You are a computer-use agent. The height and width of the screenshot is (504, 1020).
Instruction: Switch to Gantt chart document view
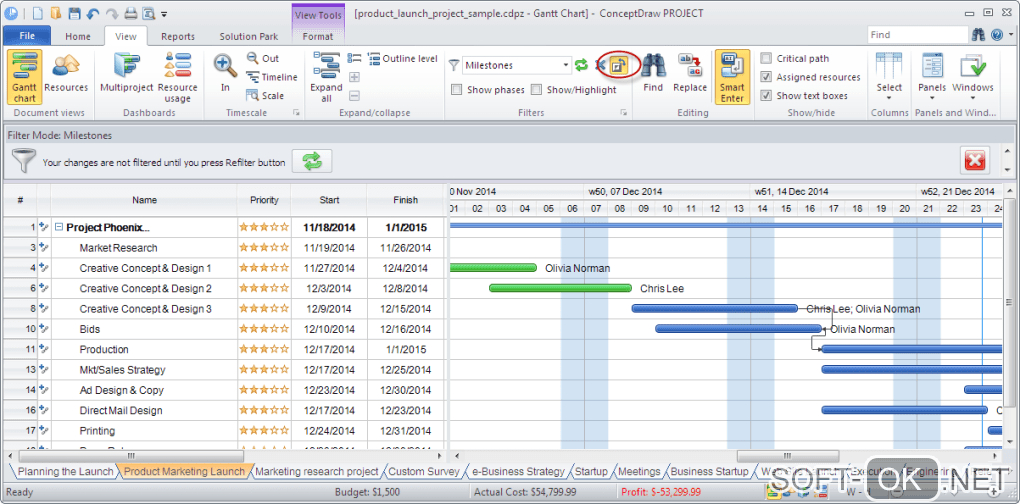tap(25, 77)
